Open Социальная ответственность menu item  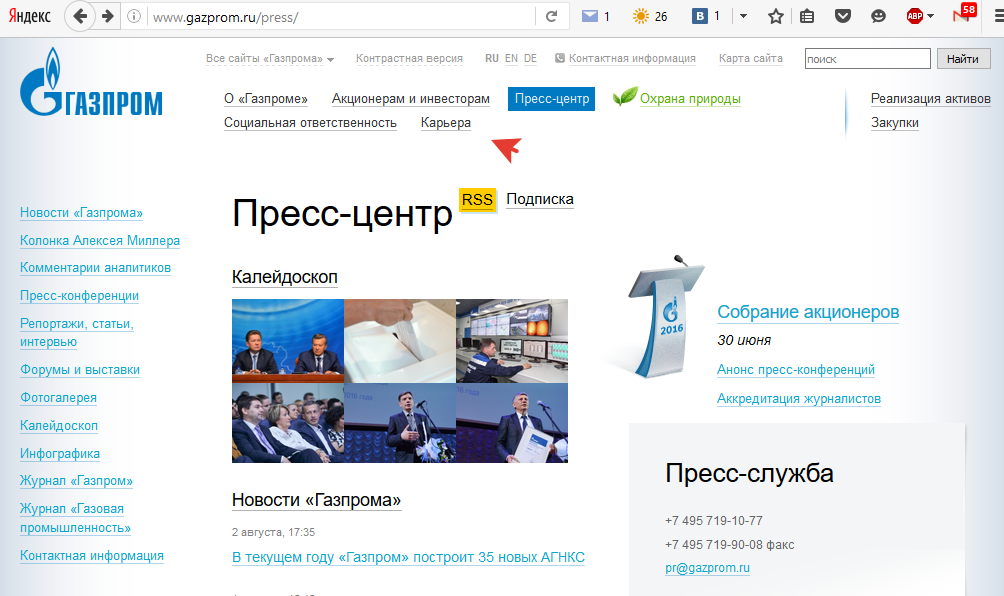click(x=310, y=123)
